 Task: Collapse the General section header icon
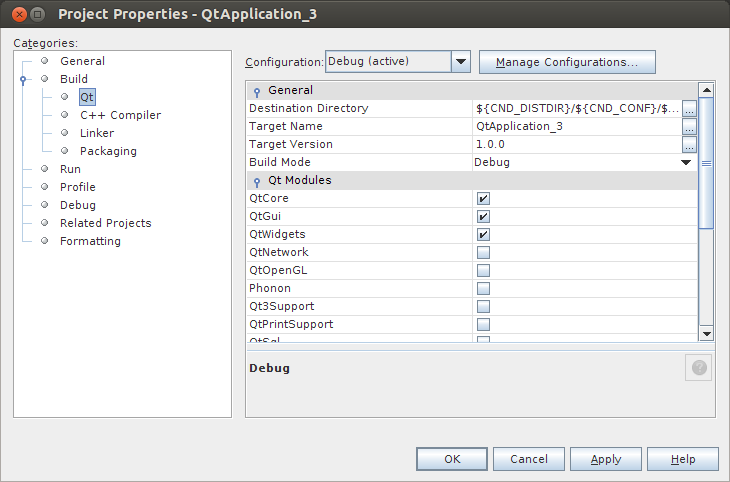[257, 91]
